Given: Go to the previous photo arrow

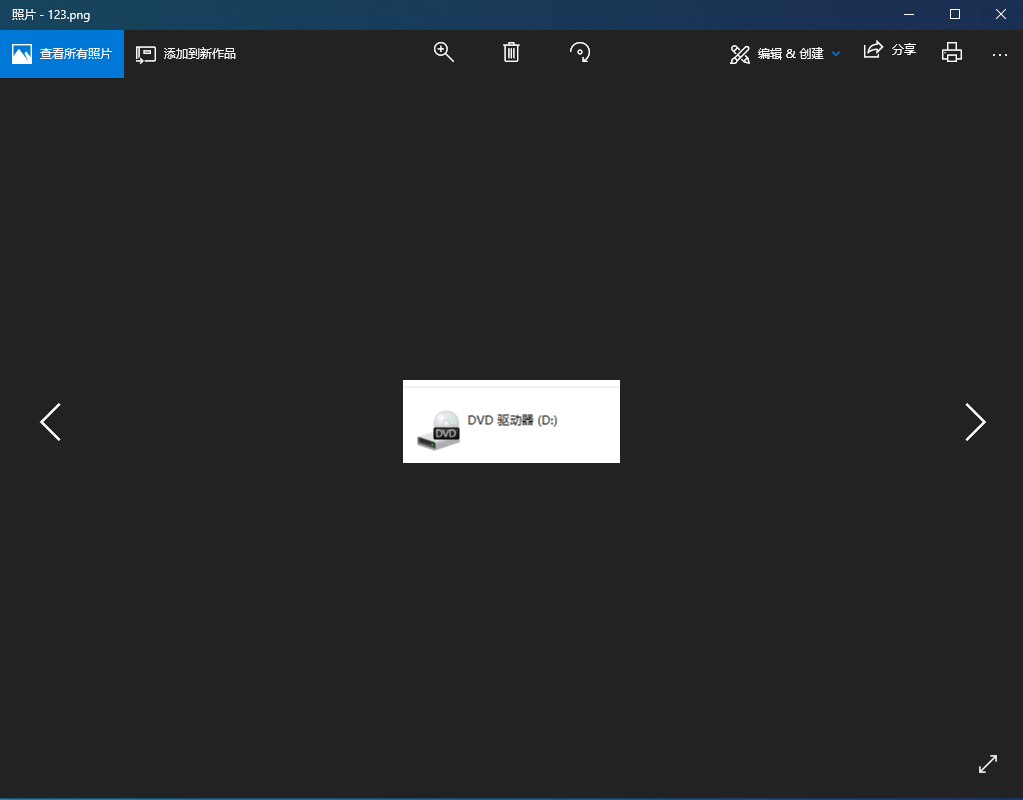Looking at the screenshot, I should coord(50,422).
